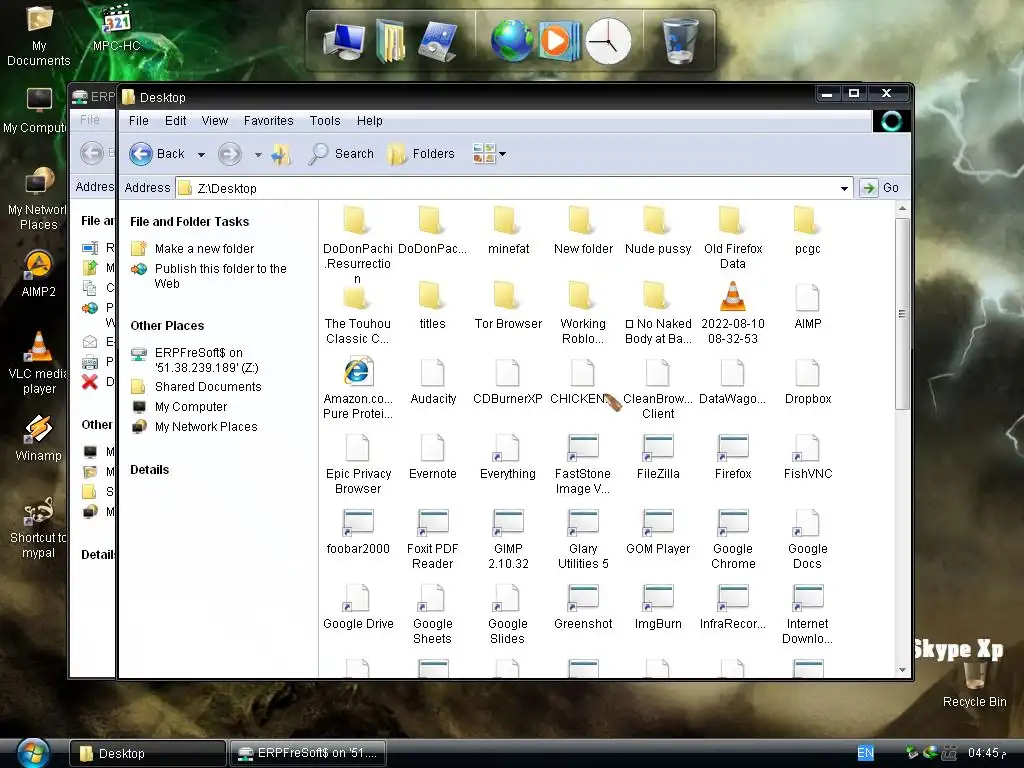Select the CDBurnerXP file icon
Screen dimensions: 1024x768
point(507,380)
